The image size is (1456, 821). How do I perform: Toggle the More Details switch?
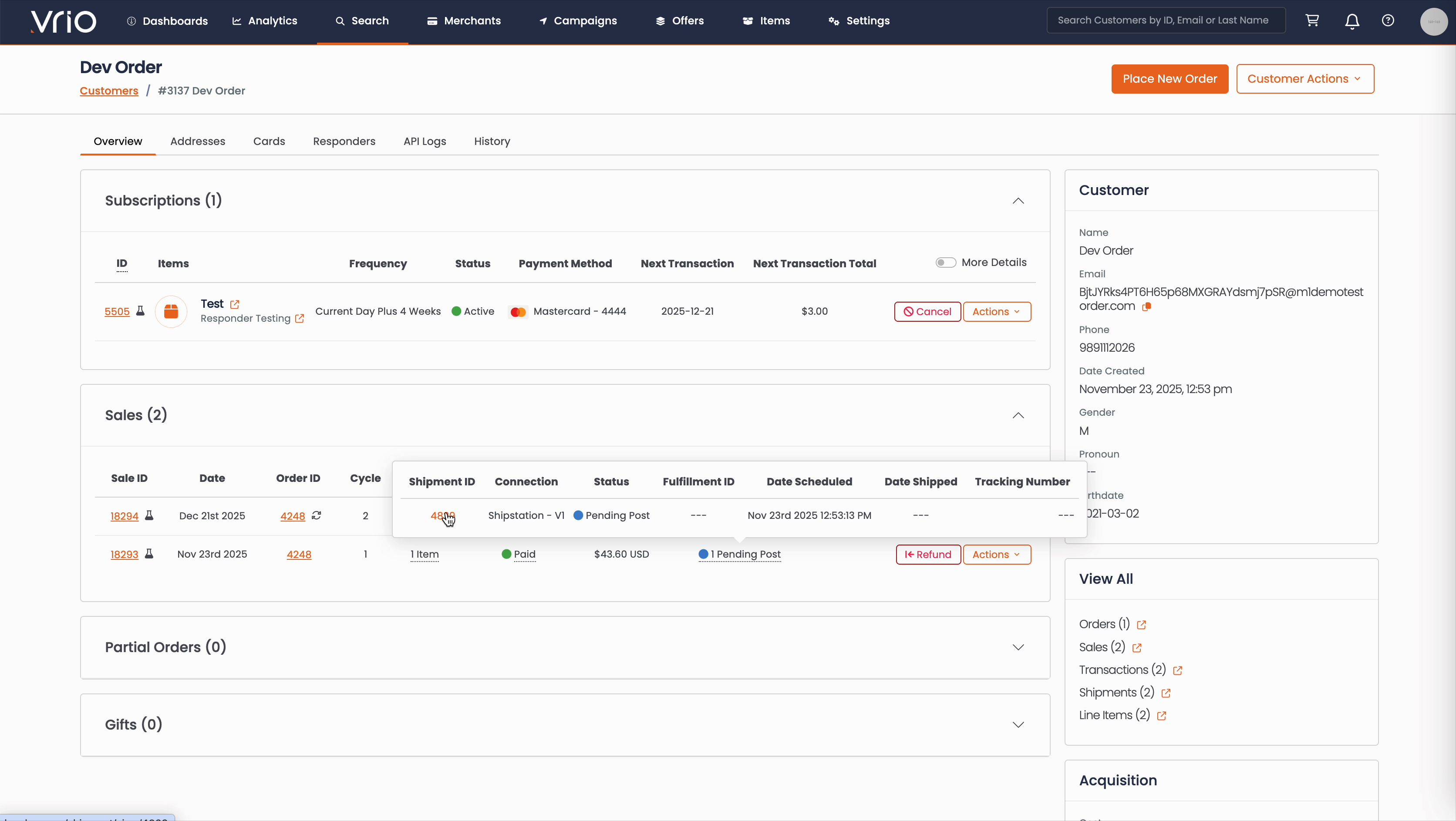(946, 263)
